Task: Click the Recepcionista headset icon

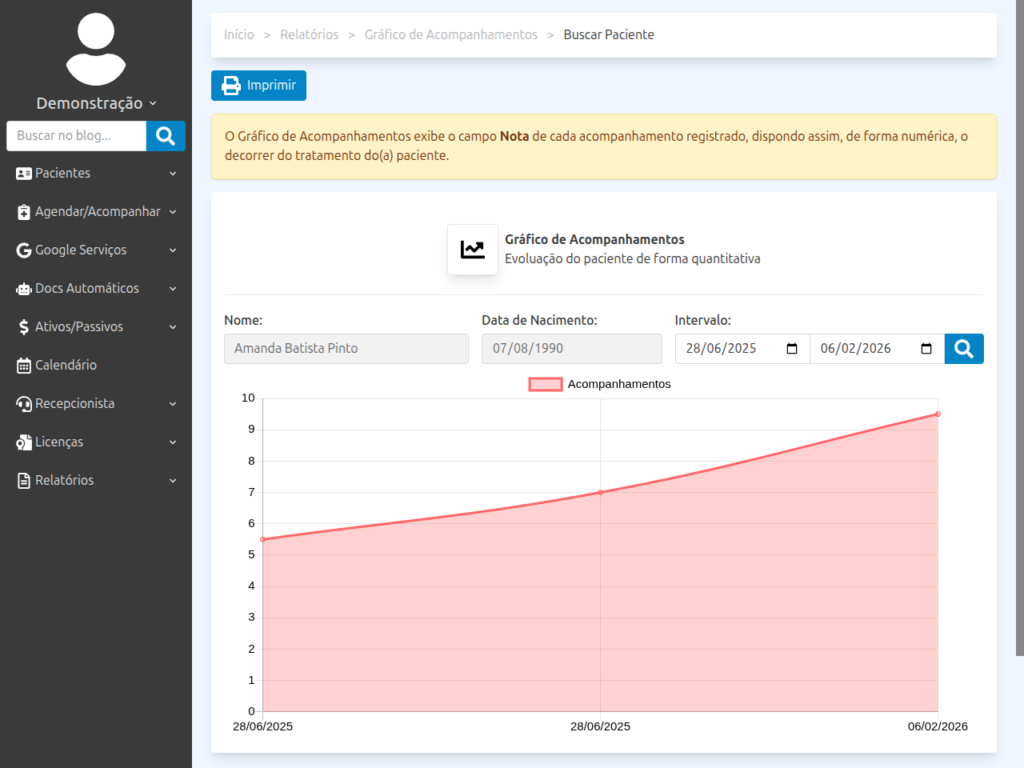Action: tap(24, 404)
